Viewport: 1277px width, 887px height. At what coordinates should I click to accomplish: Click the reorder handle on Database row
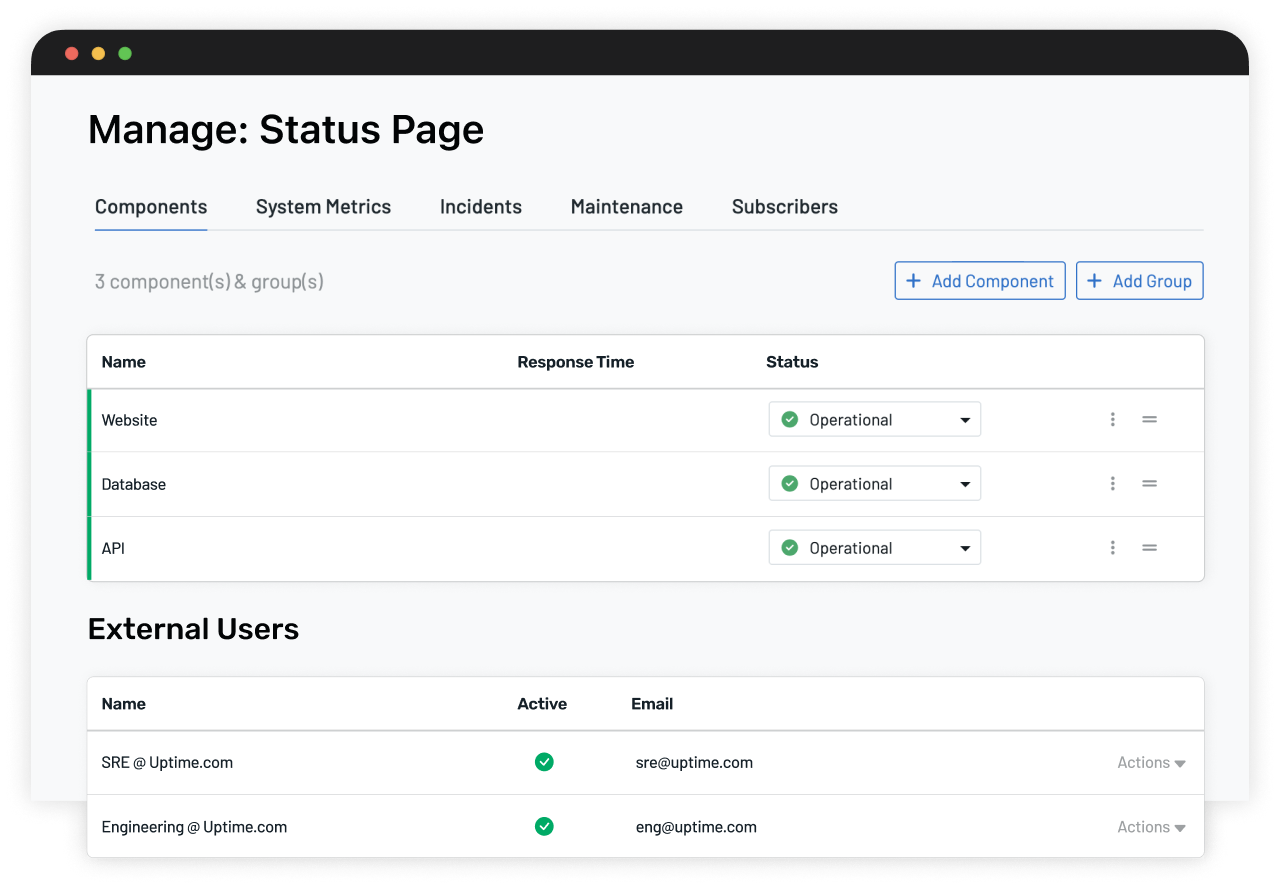coord(1150,484)
